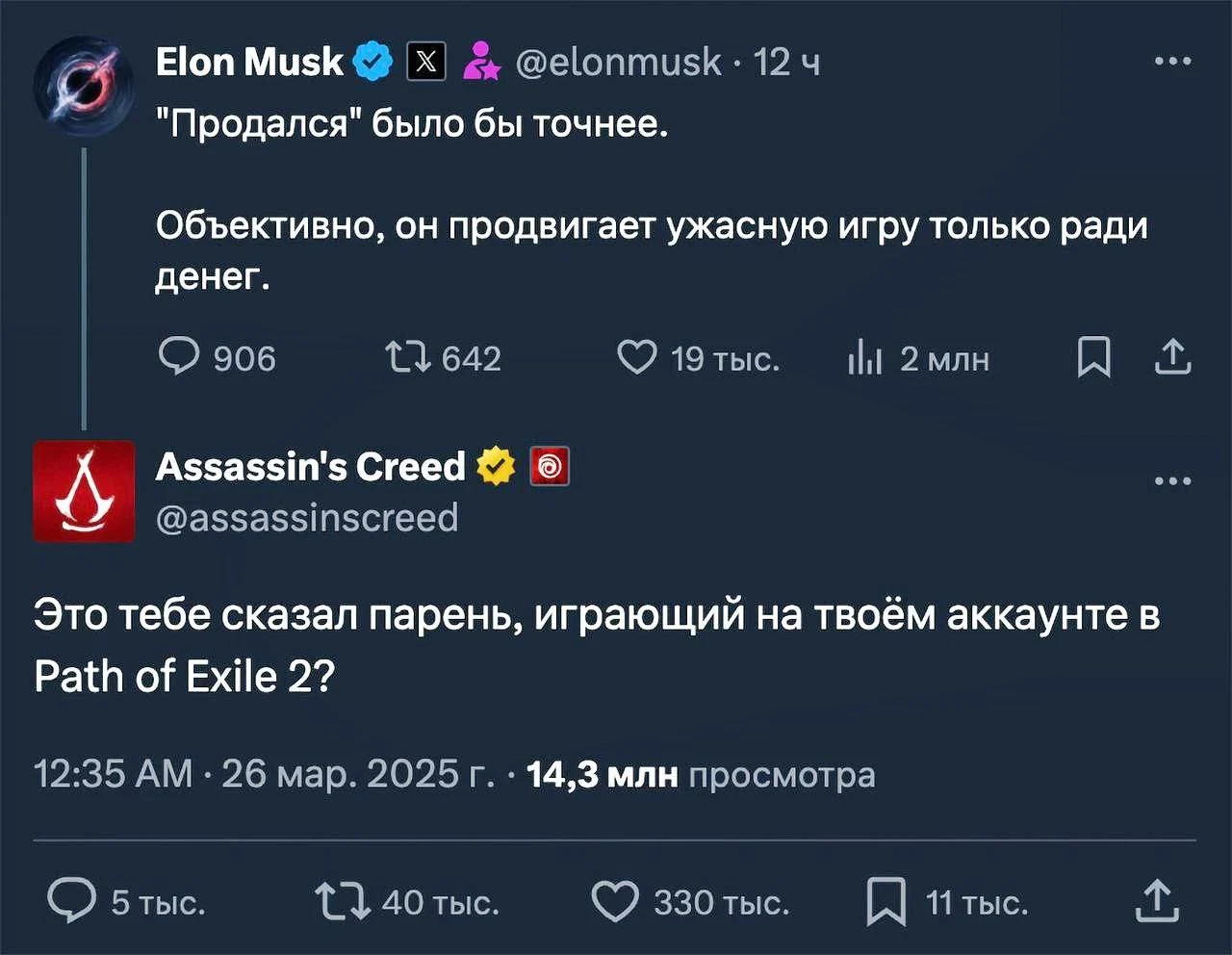Image resolution: width=1232 pixels, height=955 pixels.
Task: Click Assassin's Creed gold verified badge
Action: pyautogui.click(x=495, y=465)
